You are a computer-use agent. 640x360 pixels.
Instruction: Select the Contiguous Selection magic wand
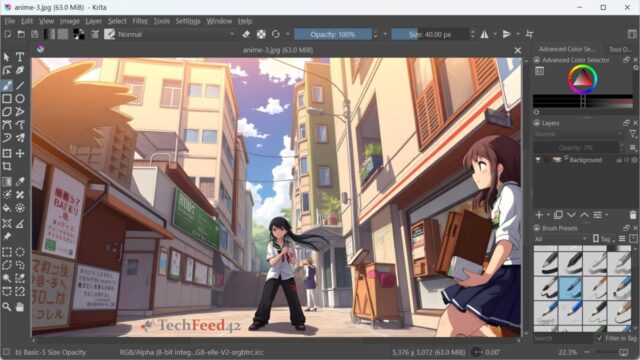[x=7, y=278]
